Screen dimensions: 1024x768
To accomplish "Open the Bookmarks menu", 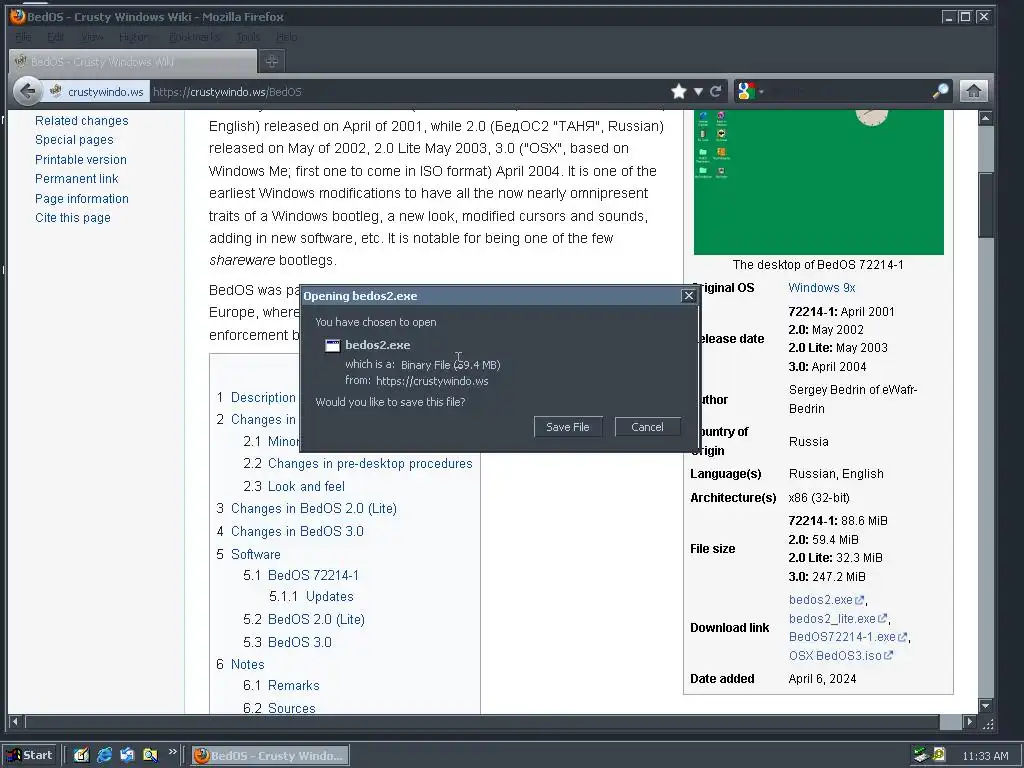I will [x=195, y=37].
